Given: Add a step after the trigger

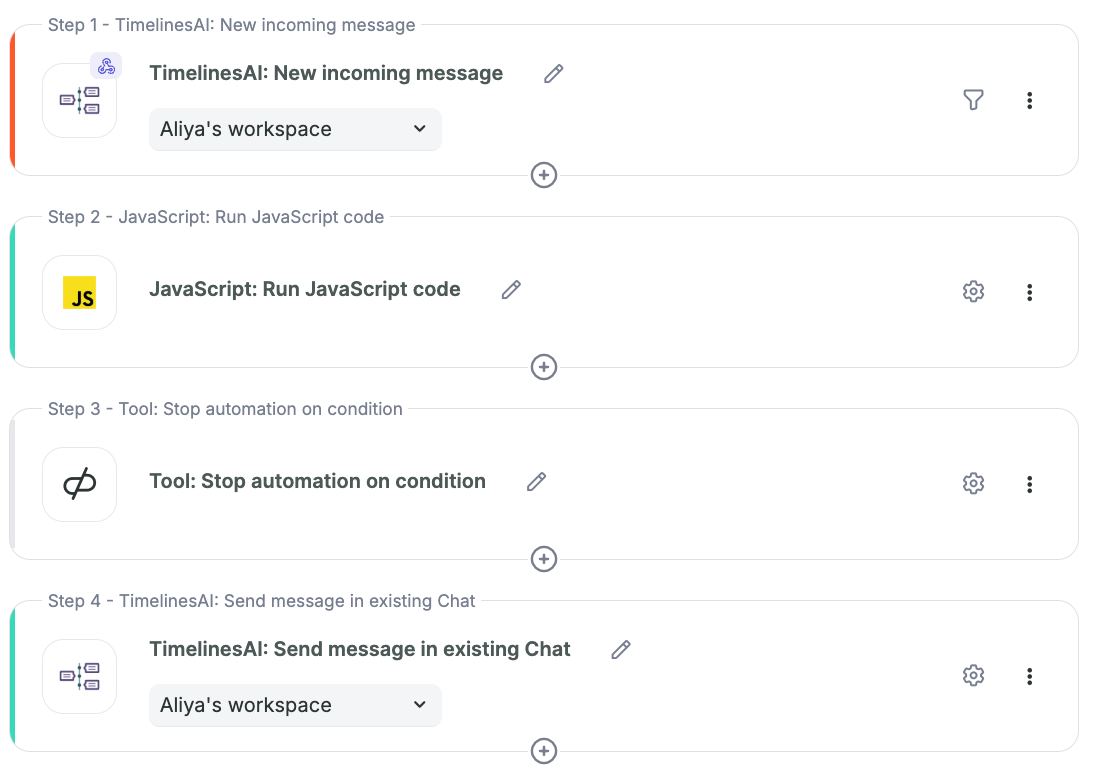Looking at the screenshot, I should pyautogui.click(x=544, y=175).
